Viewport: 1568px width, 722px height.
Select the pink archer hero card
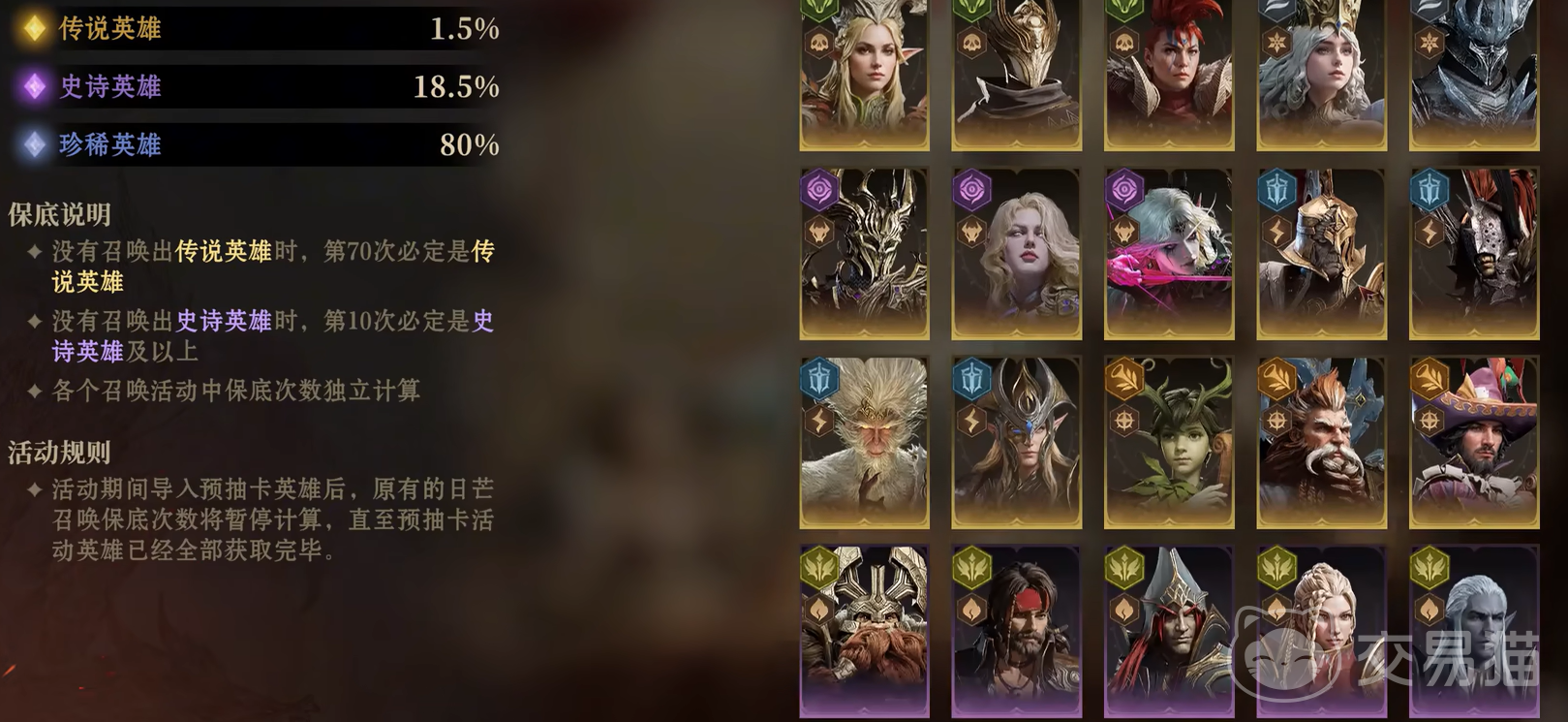tap(1169, 254)
